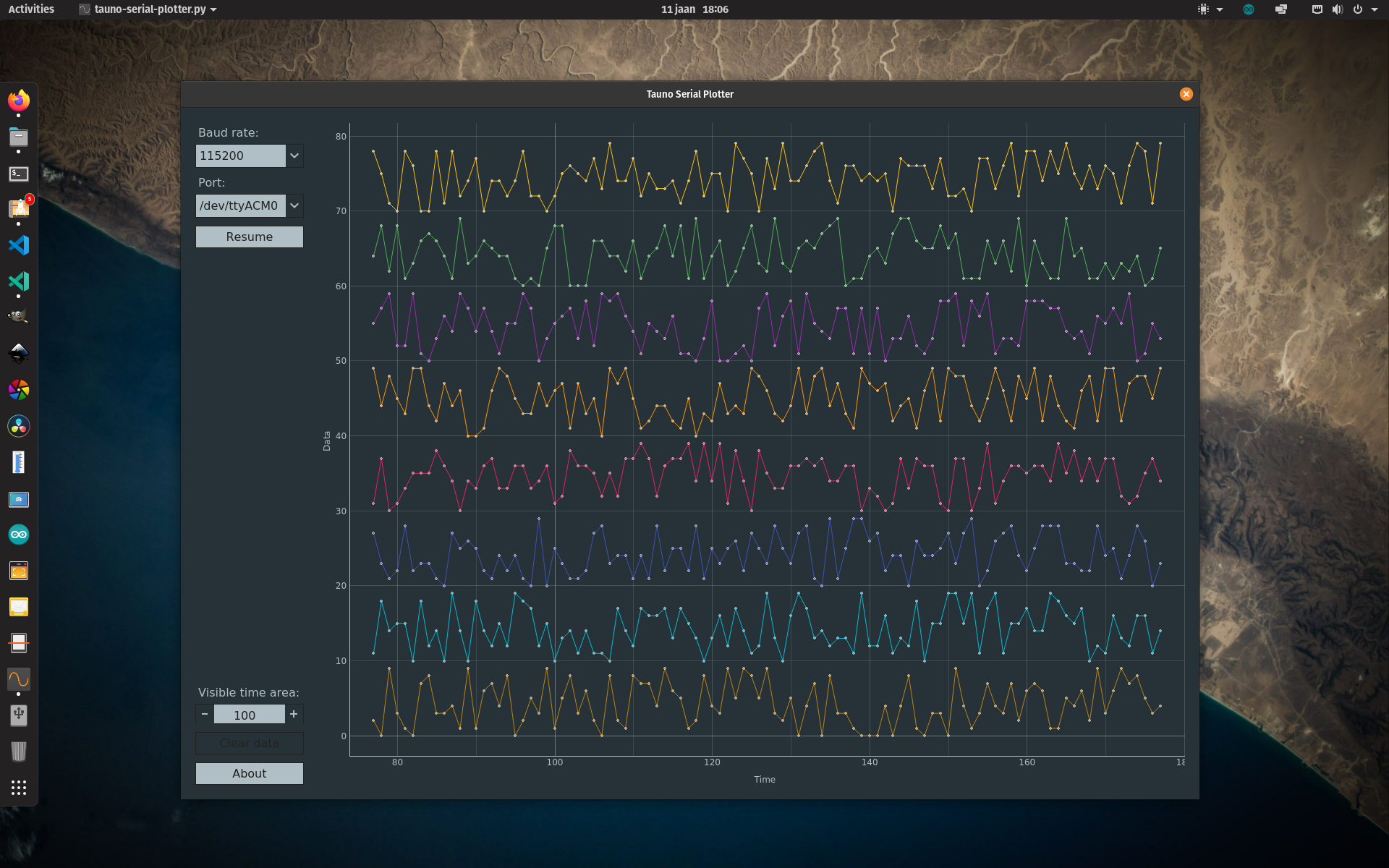Click the Visual Studio Code icon in dock
Image resolution: width=1389 pixels, height=868 pixels.
click(x=18, y=245)
